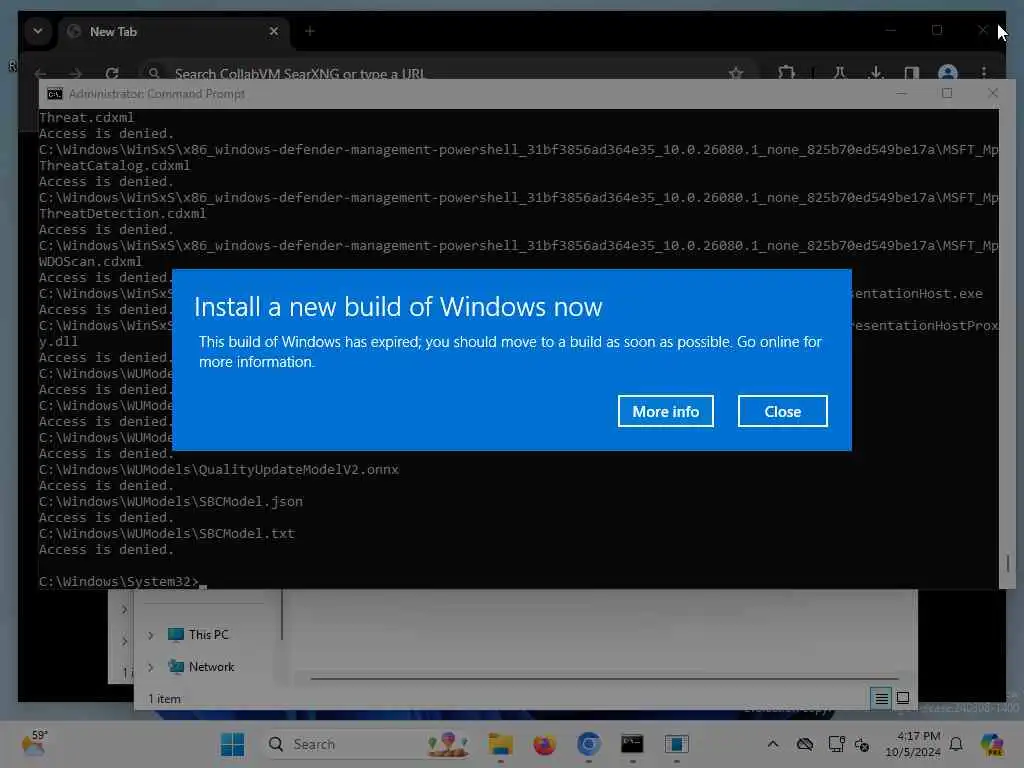
Task: Open File Explorer from the taskbar
Action: 501,744
